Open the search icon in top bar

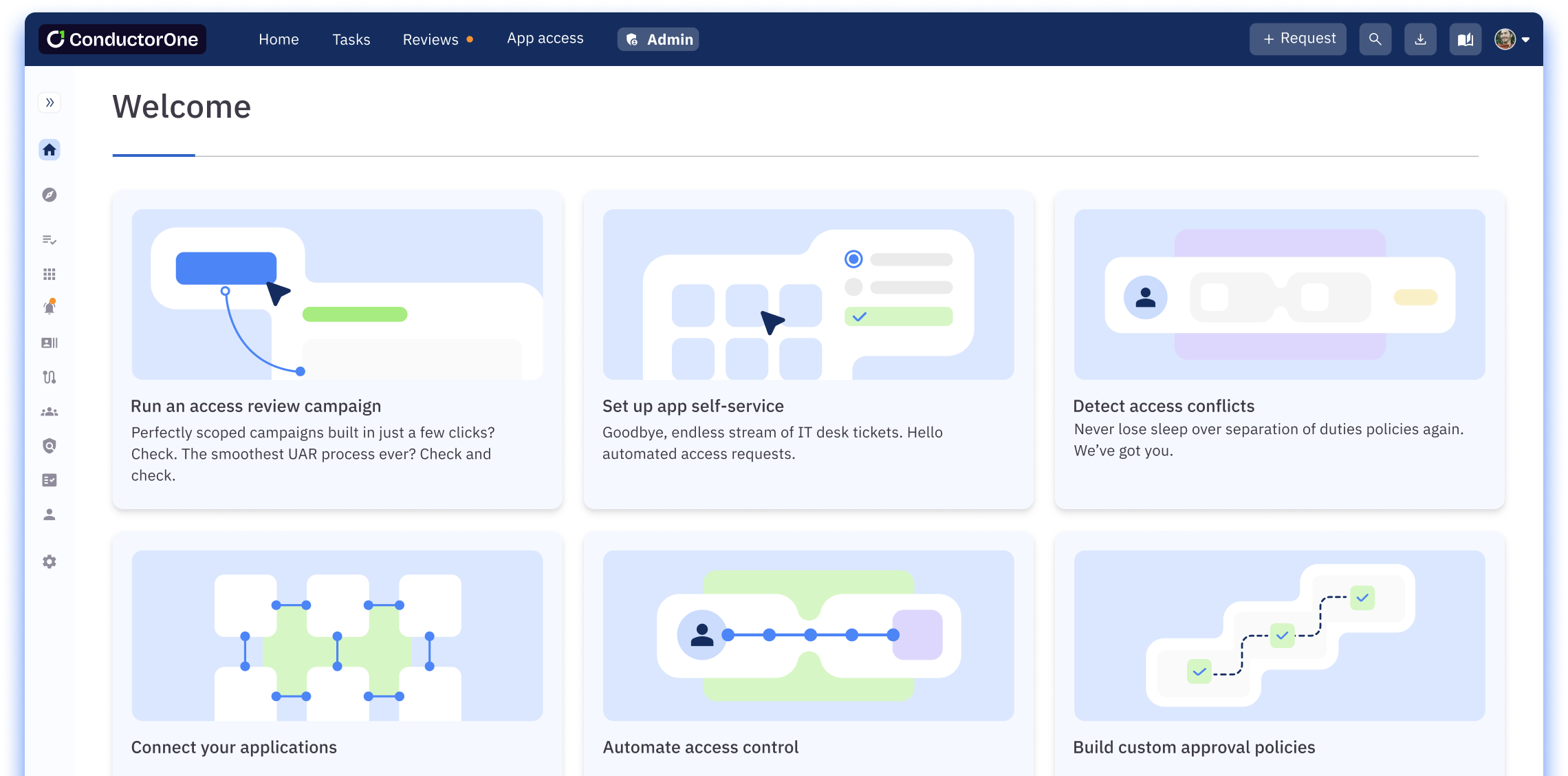(x=1375, y=39)
